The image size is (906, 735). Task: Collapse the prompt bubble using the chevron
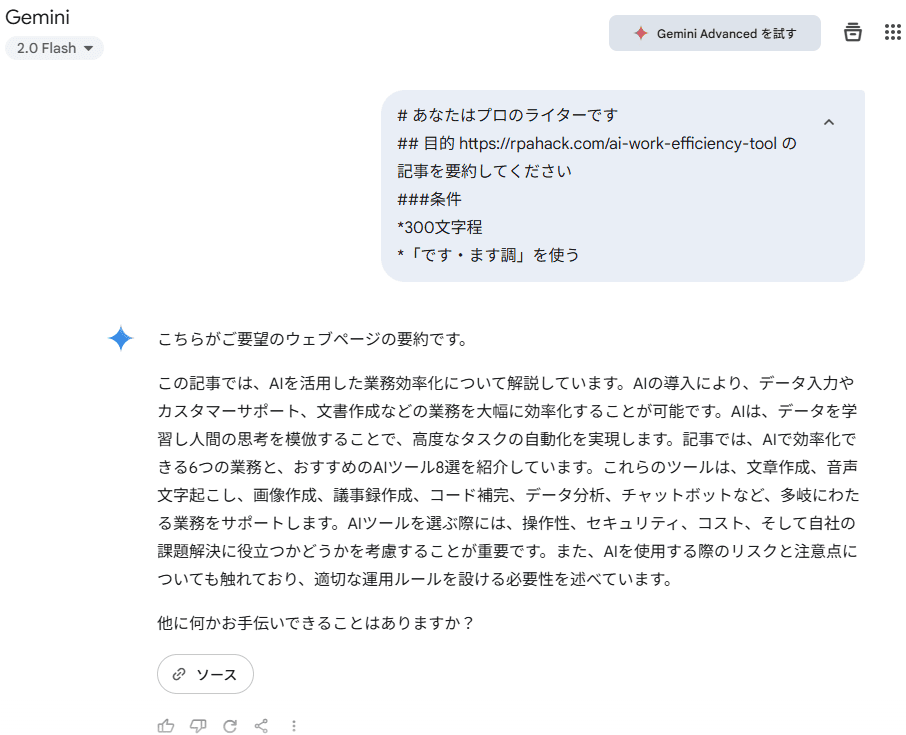pos(829,122)
